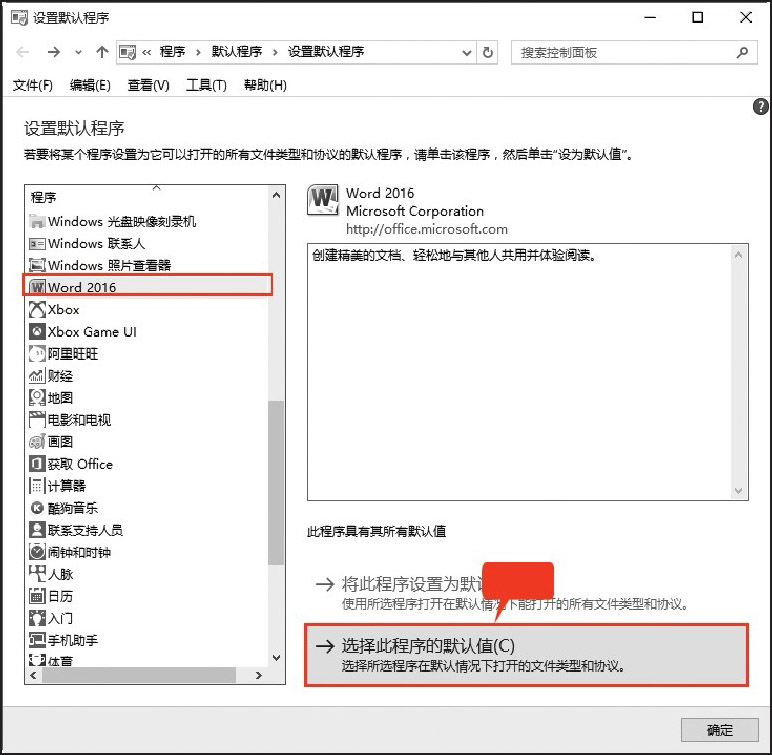This screenshot has width=772, height=755.
Task: Click the 程序 column sort header
Action: (x=147, y=197)
